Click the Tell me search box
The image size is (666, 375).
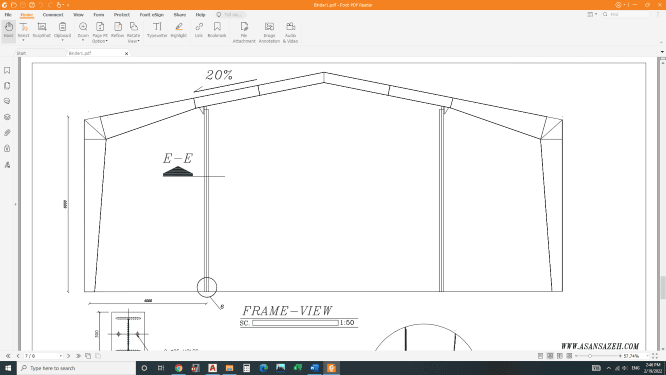click(231, 14)
